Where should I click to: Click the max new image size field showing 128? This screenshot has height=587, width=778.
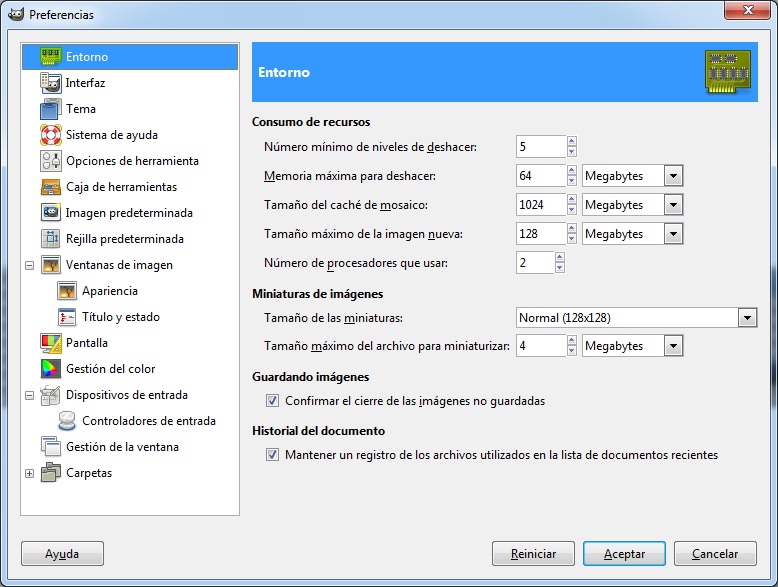click(x=541, y=234)
